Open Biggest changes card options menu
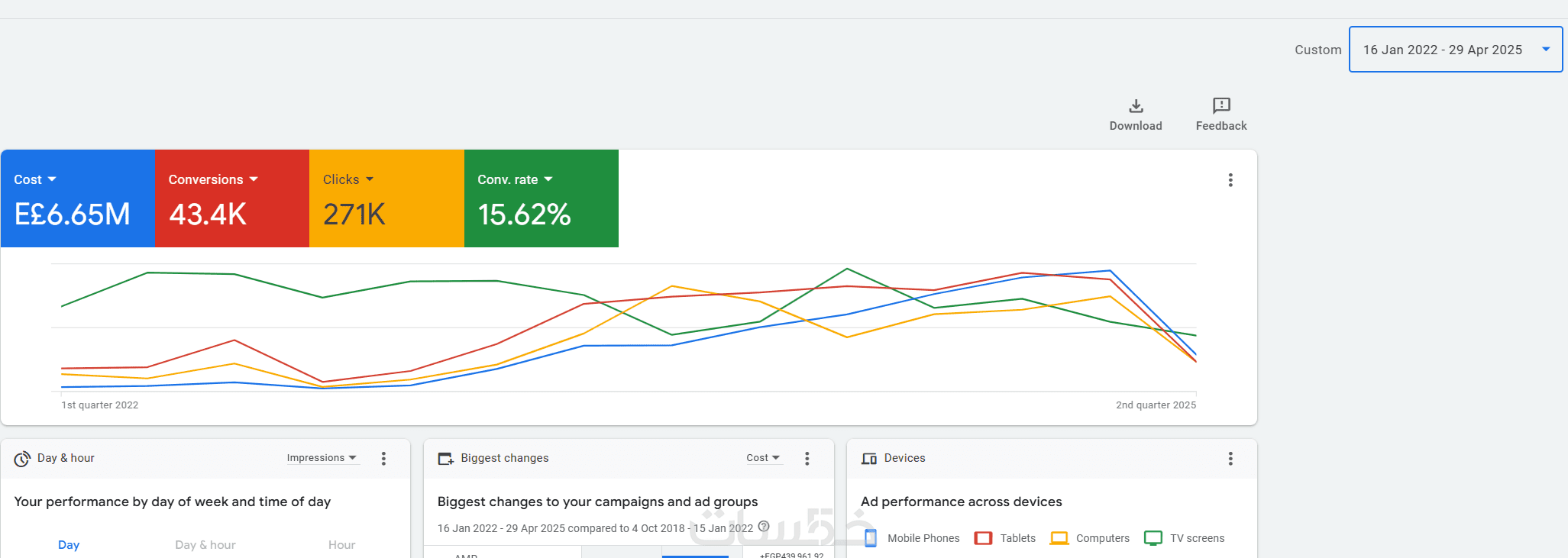This screenshot has width=1568, height=558. click(x=807, y=459)
